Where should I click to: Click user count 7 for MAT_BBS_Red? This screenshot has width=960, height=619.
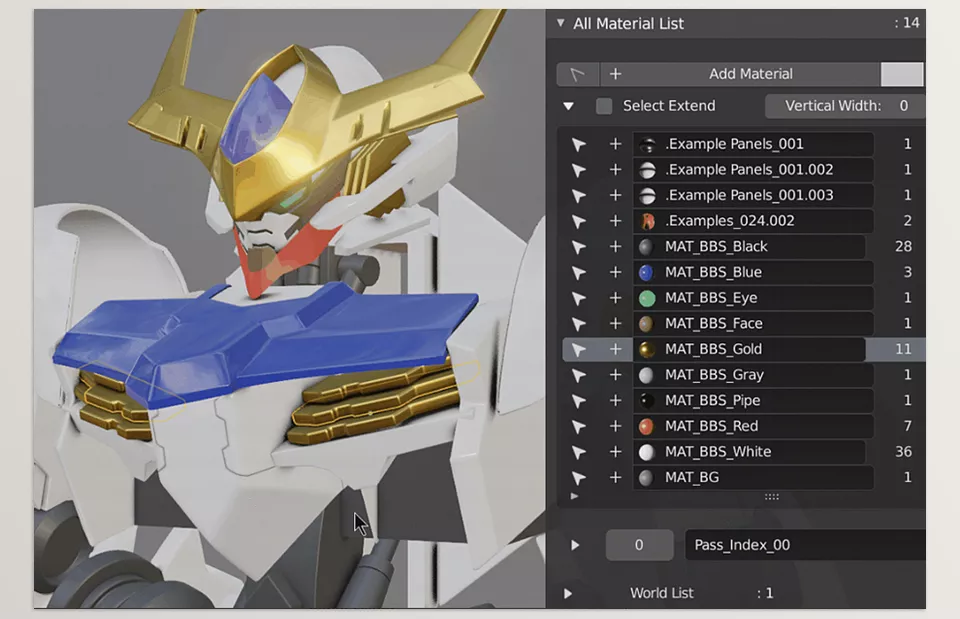pos(907,427)
